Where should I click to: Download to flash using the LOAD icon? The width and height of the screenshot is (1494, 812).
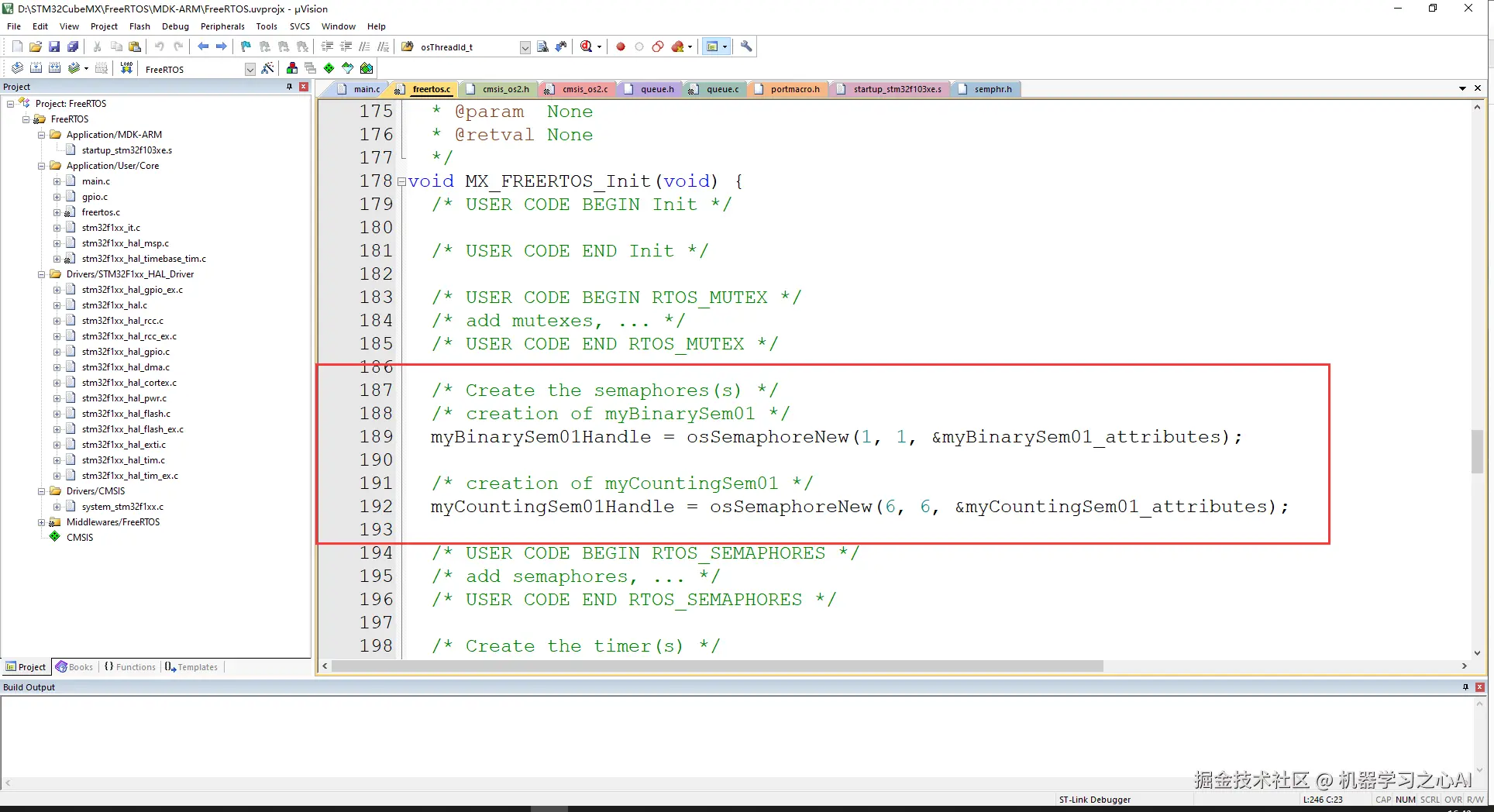pyautogui.click(x=126, y=68)
